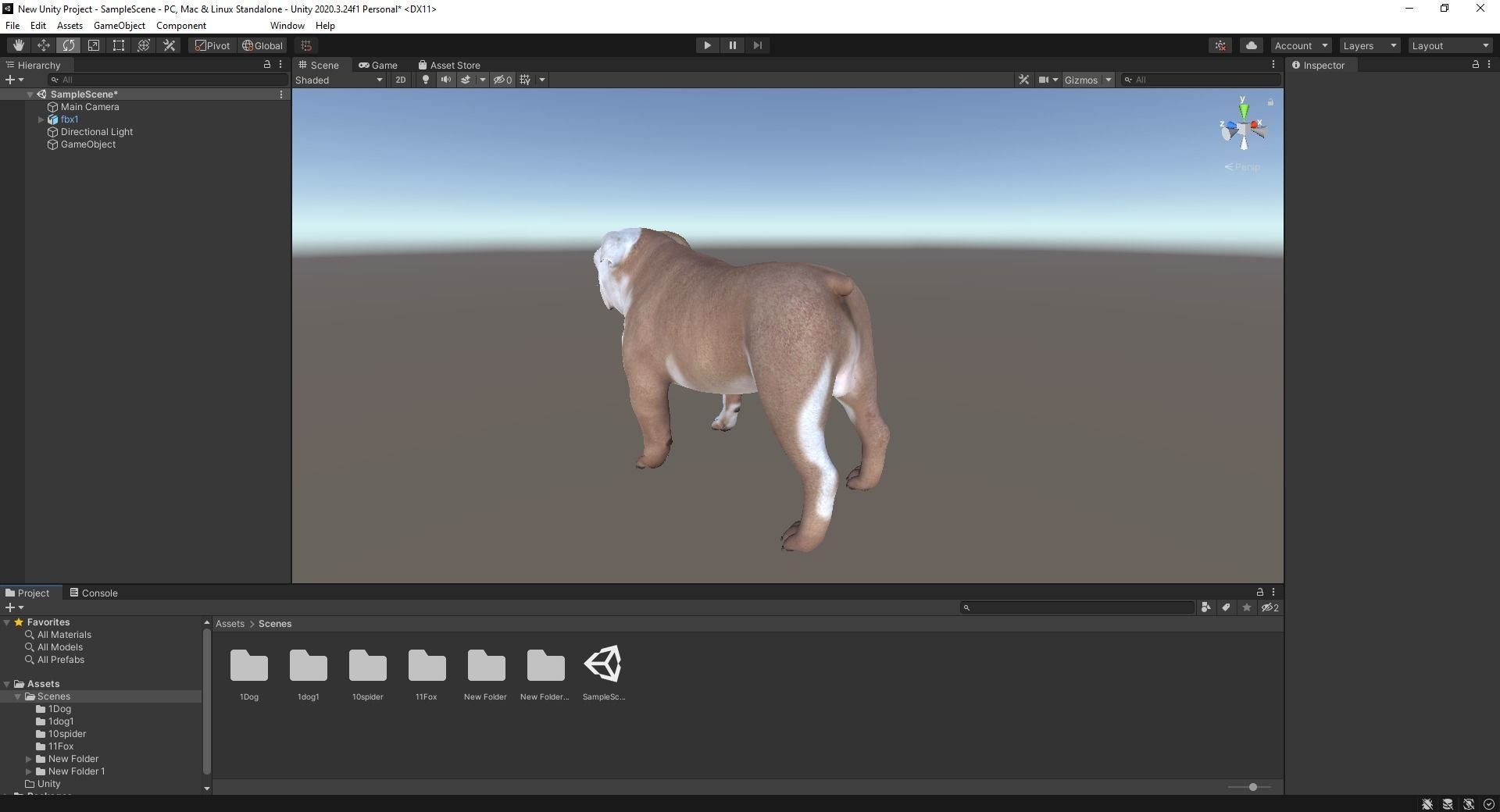Viewport: 1500px width, 812px height.
Task: Open grid settings dropdown arrow
Action: [542, 80]
